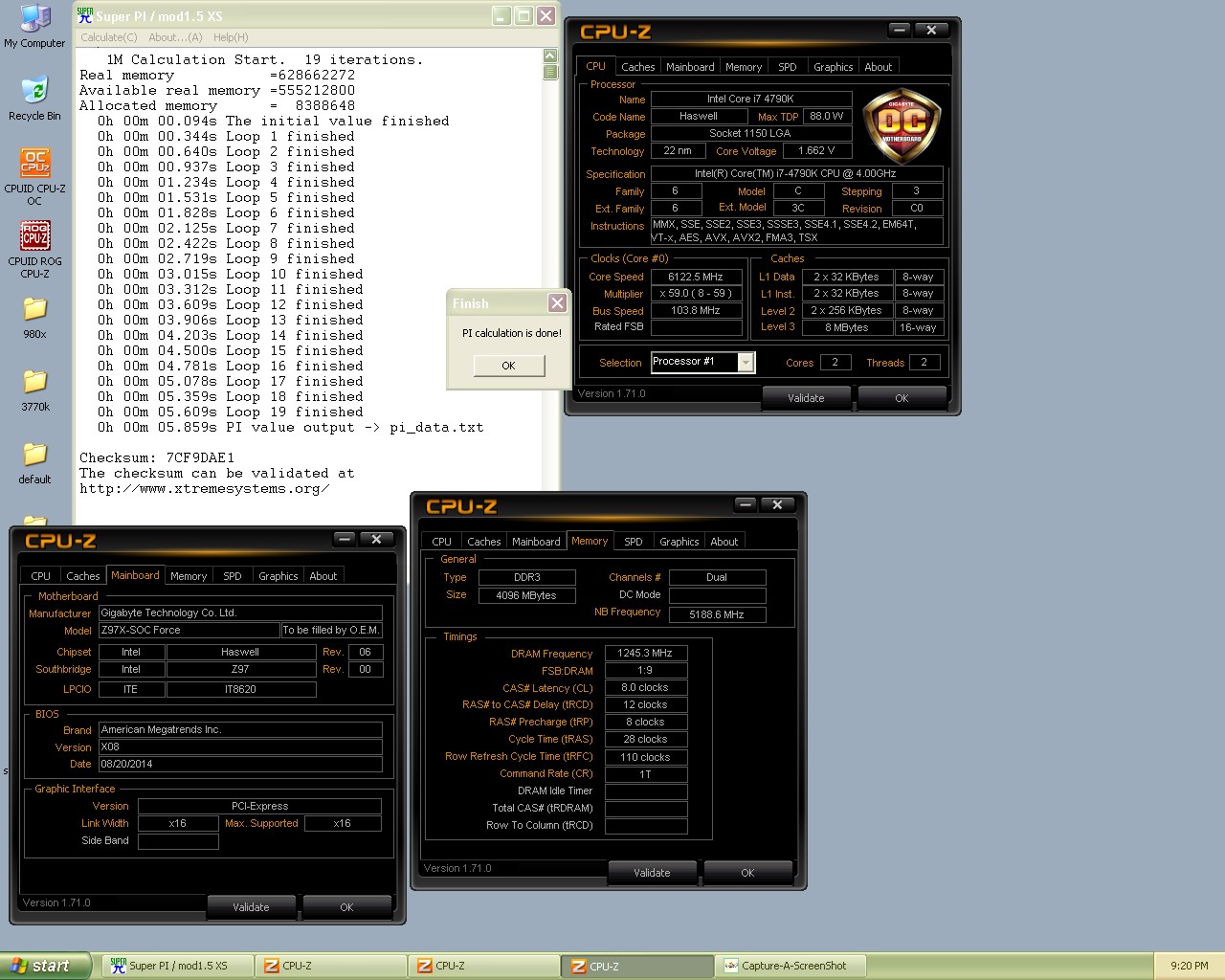The image size is (1225, 980).
Task: Click Validate in Memory window
Action: coord(652,873)
